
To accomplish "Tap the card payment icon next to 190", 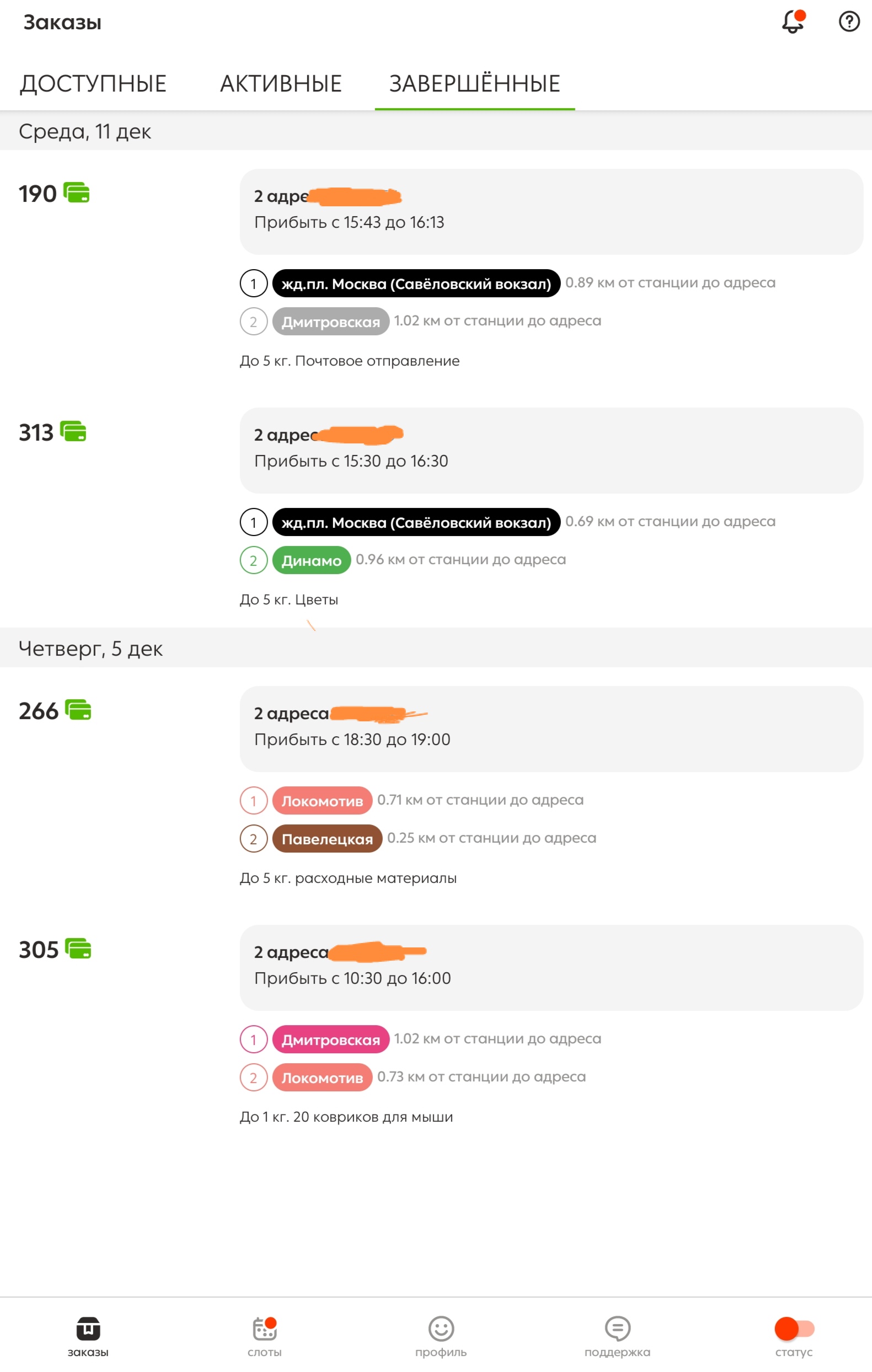I will click(x=76, y=192).
